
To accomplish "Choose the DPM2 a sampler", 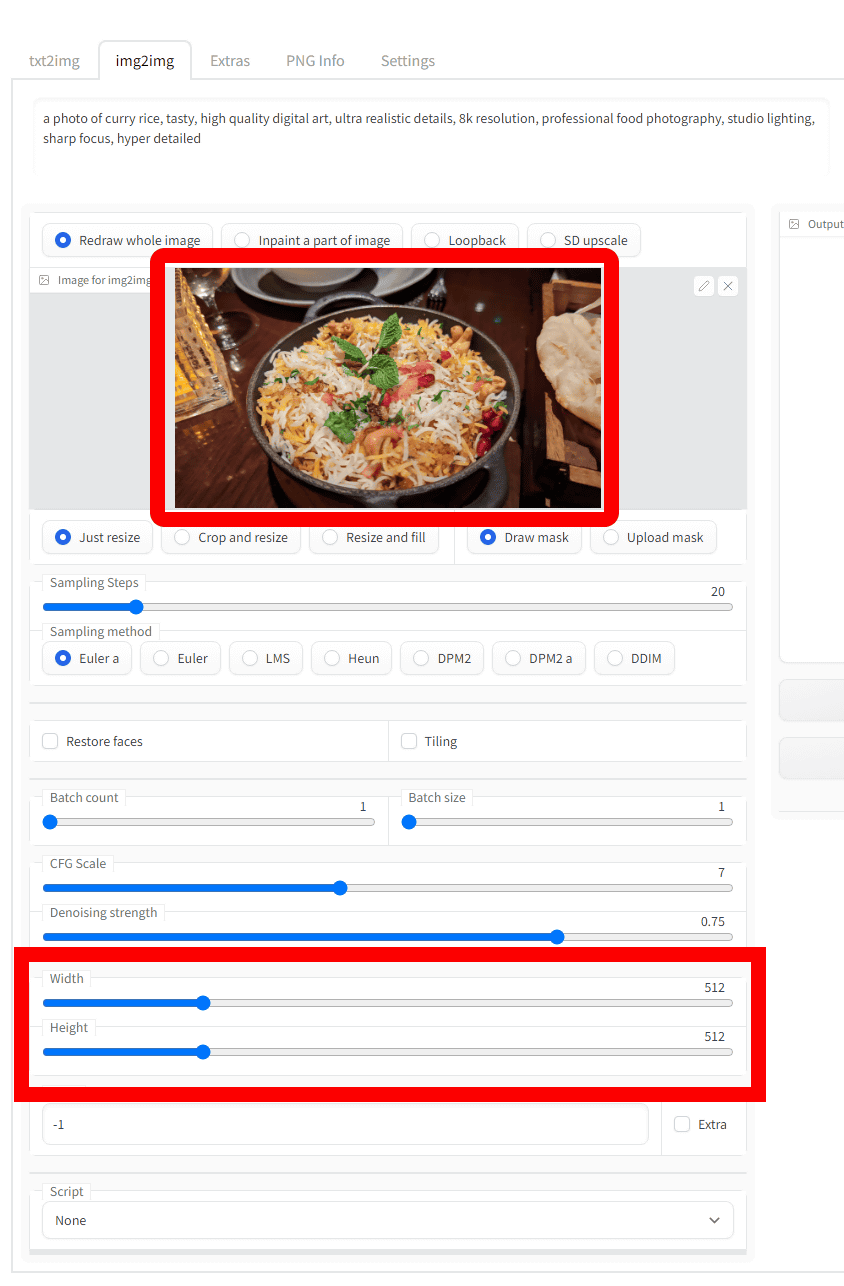I will pyautogui.click(x=538, y=658).
